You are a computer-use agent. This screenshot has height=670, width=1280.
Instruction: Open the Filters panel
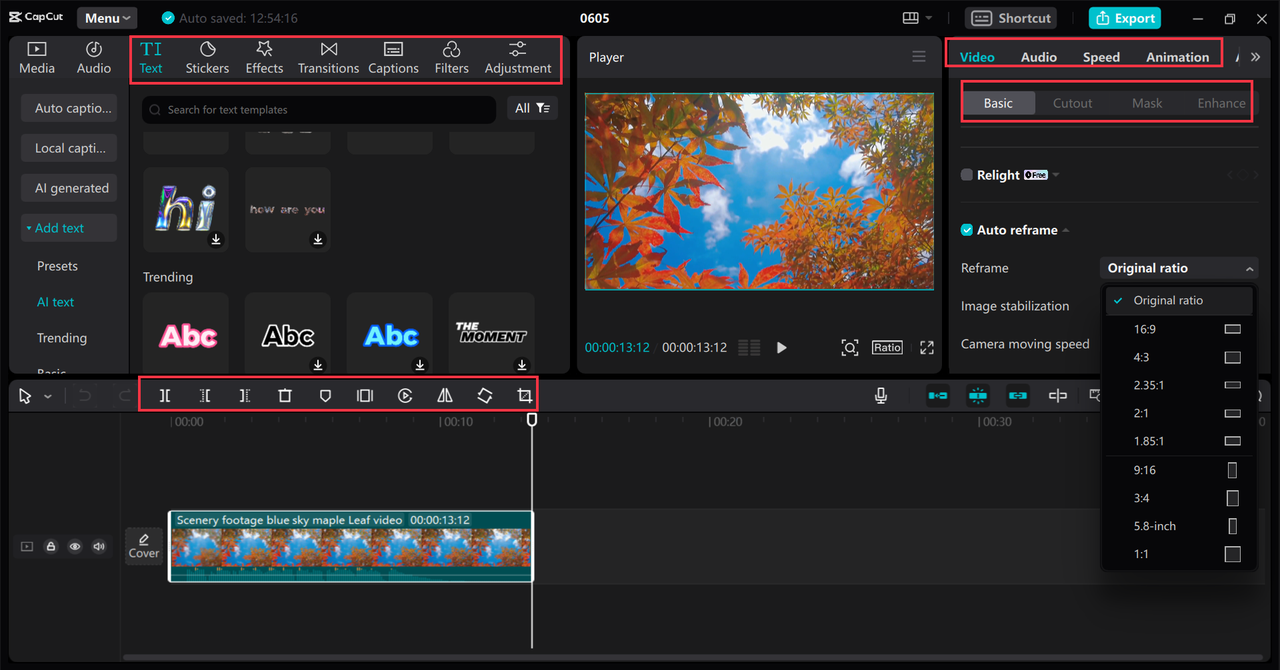pyautogui.click(x=451, y=58)
